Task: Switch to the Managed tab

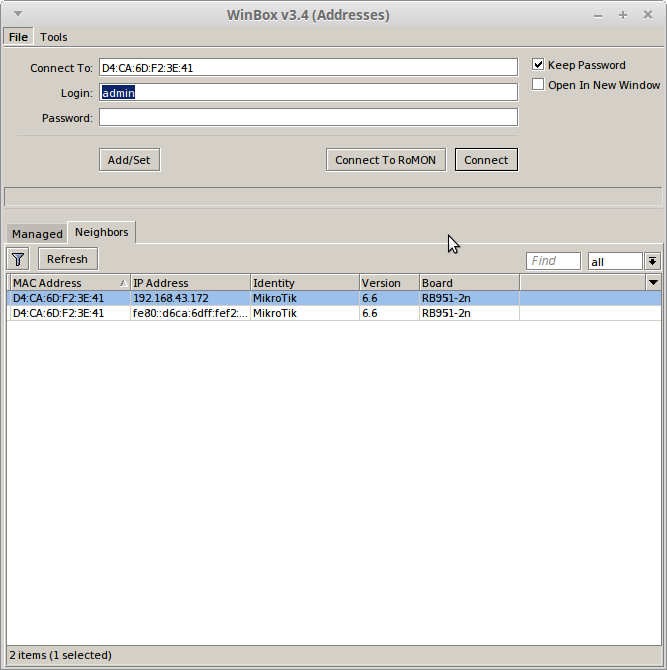Action: pyautogui.click(x=37, y=234)
